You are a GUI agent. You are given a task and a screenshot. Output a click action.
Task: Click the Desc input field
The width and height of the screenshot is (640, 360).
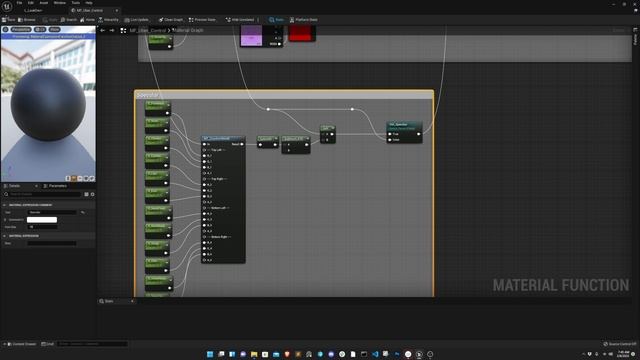coord(52,243)
